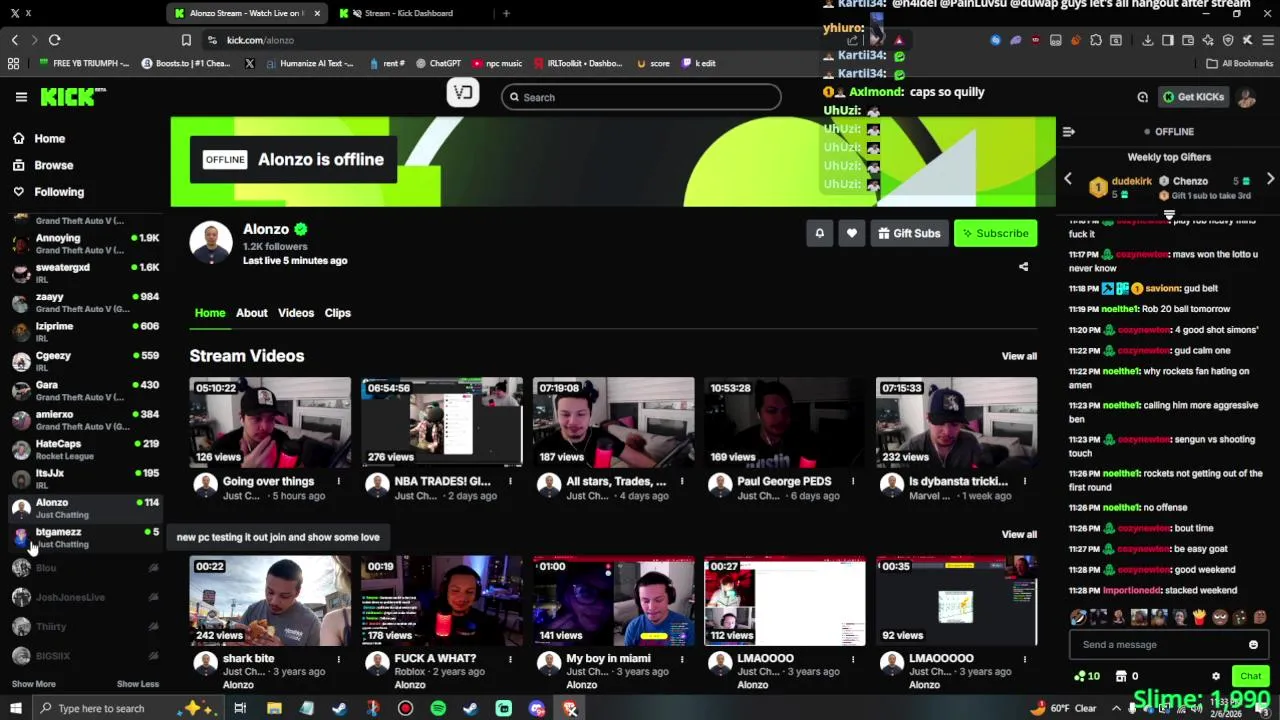Open the user profile avatar menu

[x=1246, y=97]
